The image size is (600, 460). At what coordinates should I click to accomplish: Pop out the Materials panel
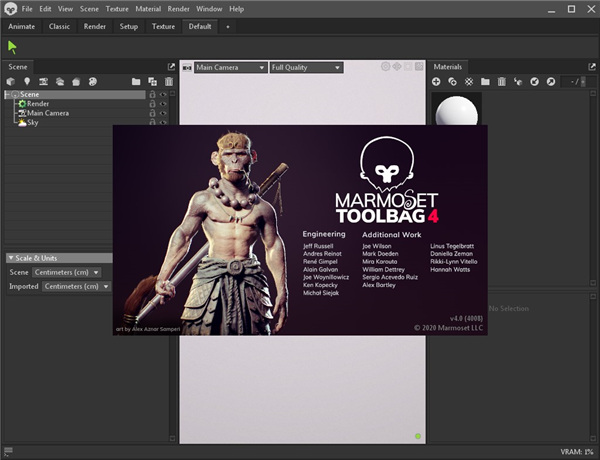point(591,67)
